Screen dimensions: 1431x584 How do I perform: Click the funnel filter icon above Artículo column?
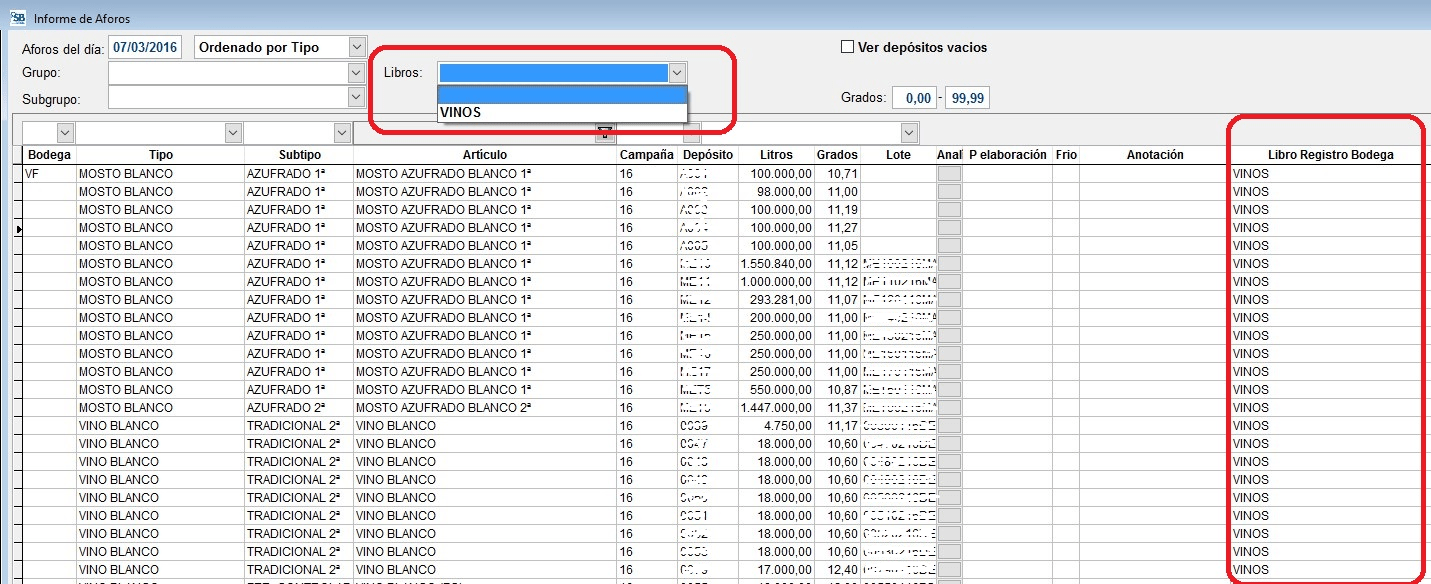pos(603,132)
